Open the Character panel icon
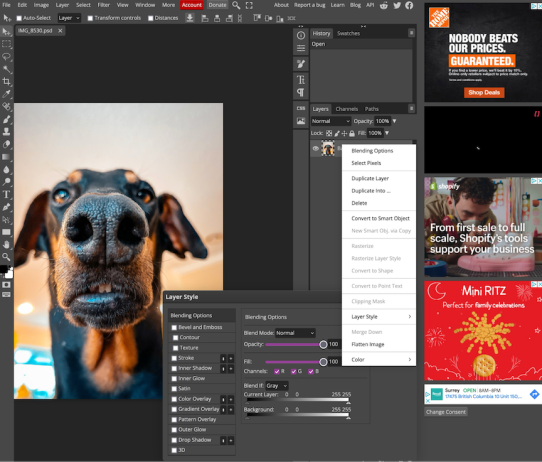 (301, 80)
